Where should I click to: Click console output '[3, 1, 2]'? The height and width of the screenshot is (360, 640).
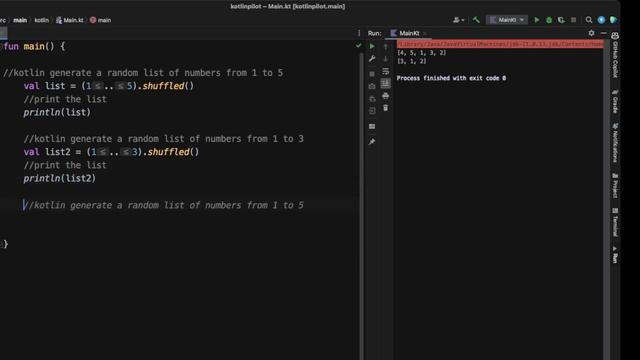click(412, 61)
